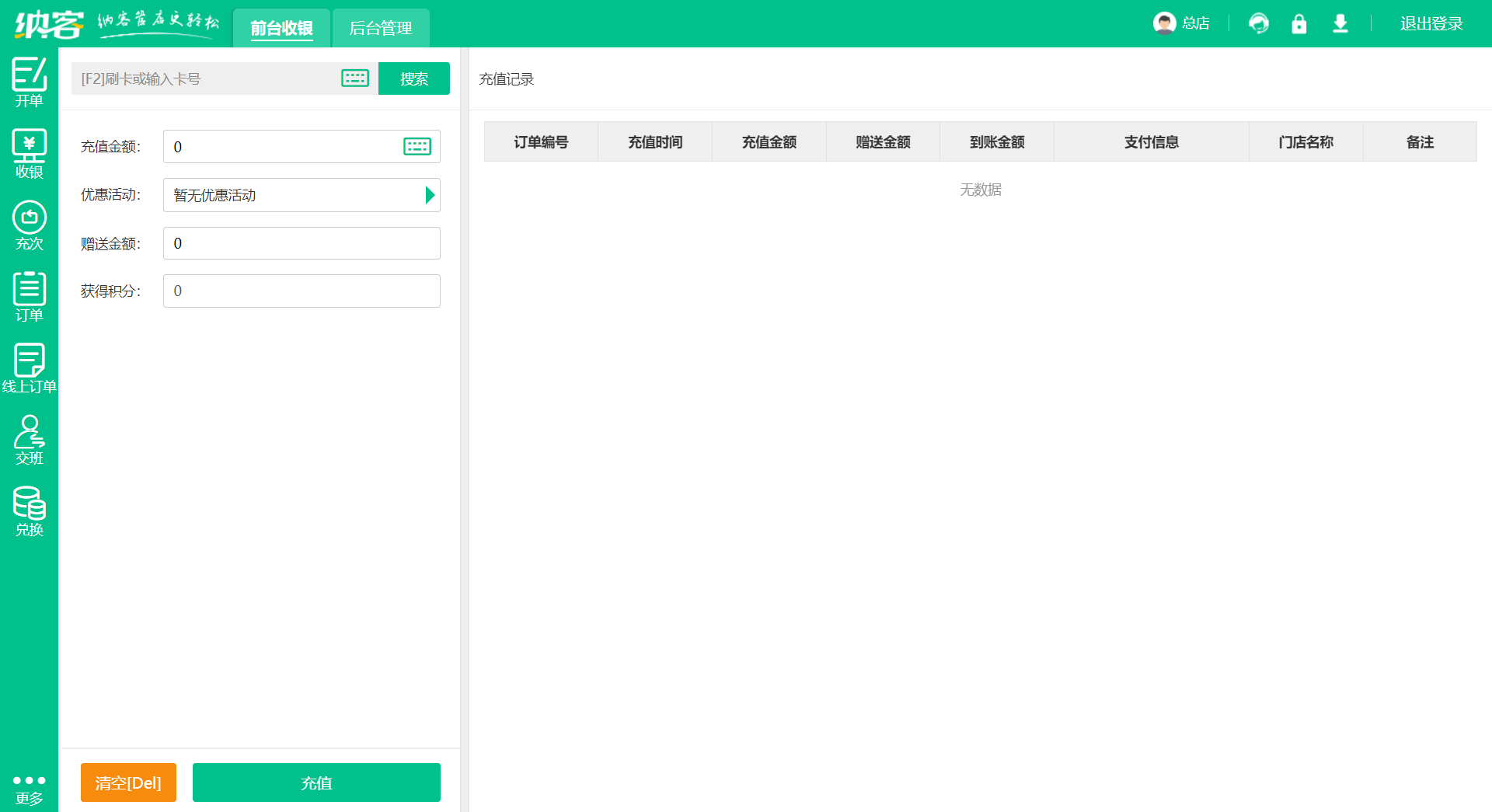Screen dimensions: 1492x812
Task: Click the customer service headset icon
Action: 1259,23
